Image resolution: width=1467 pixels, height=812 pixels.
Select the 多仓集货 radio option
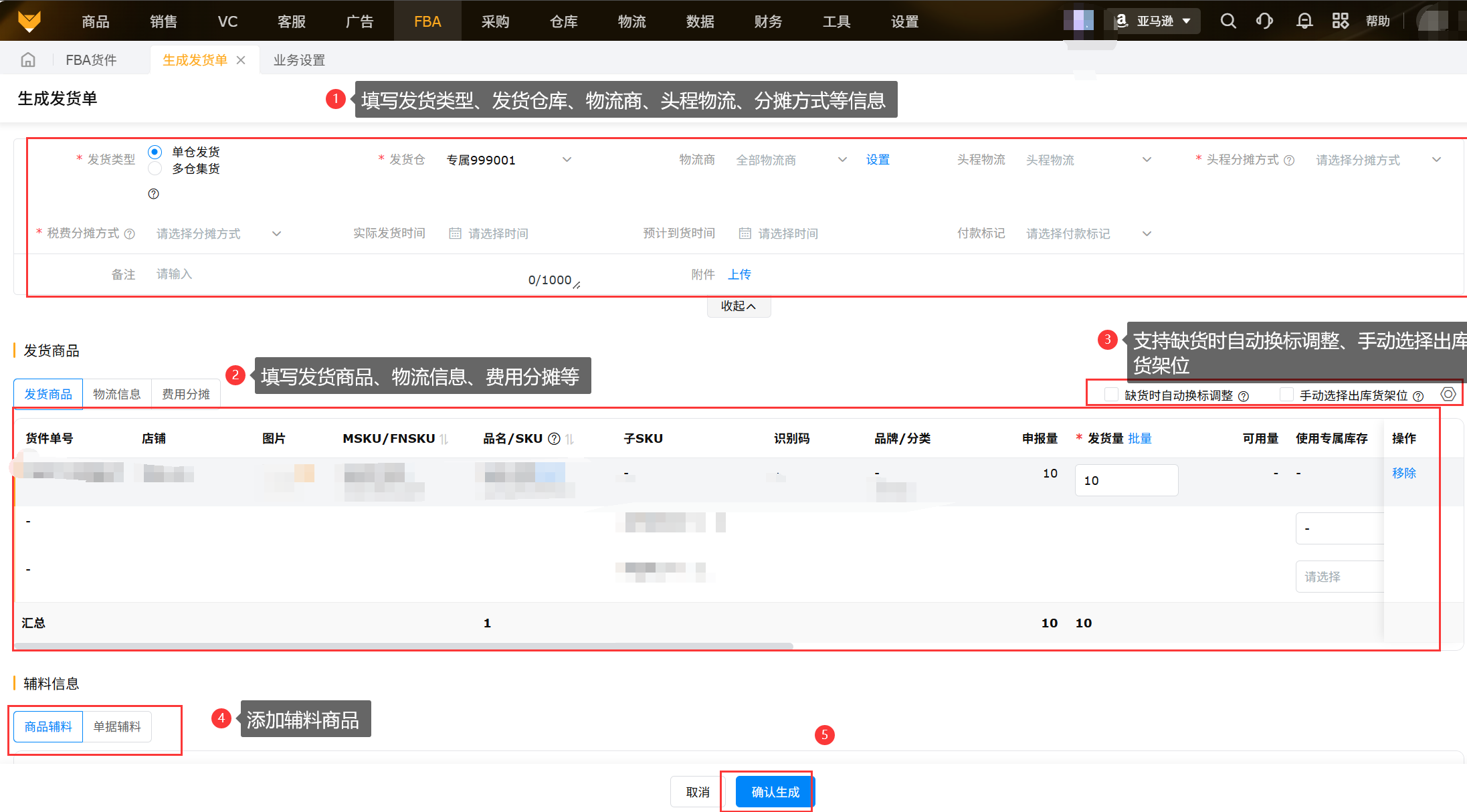coord(155,169)
